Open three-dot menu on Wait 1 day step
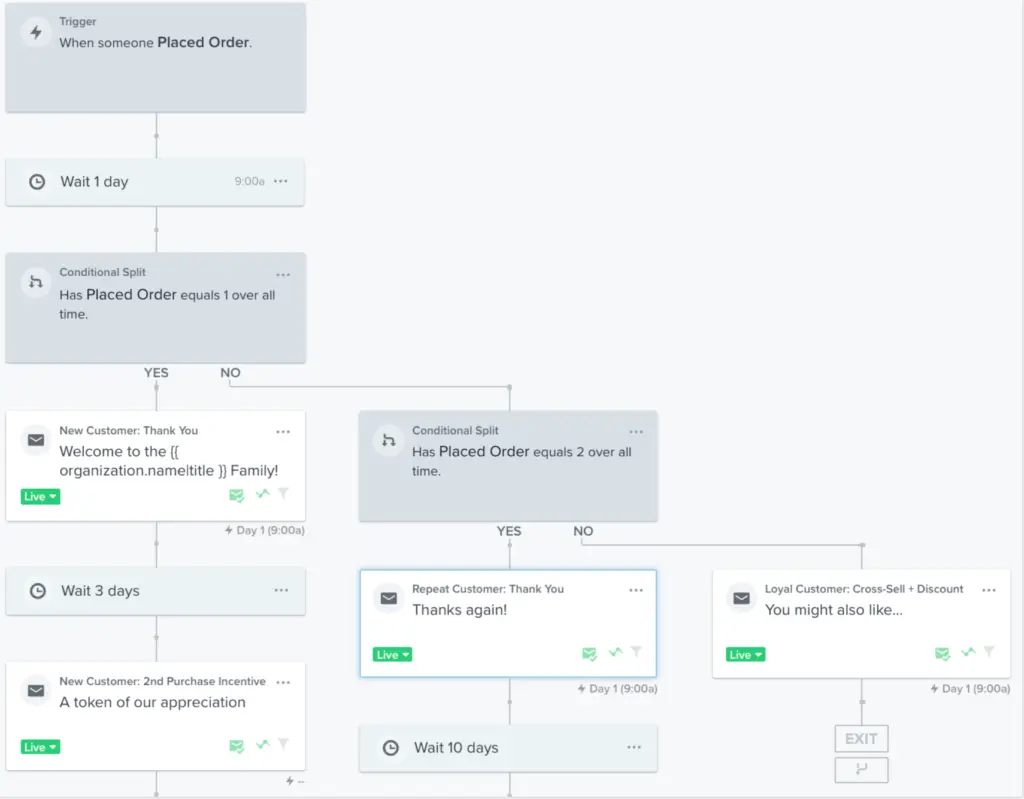 (x=281, y=181)
